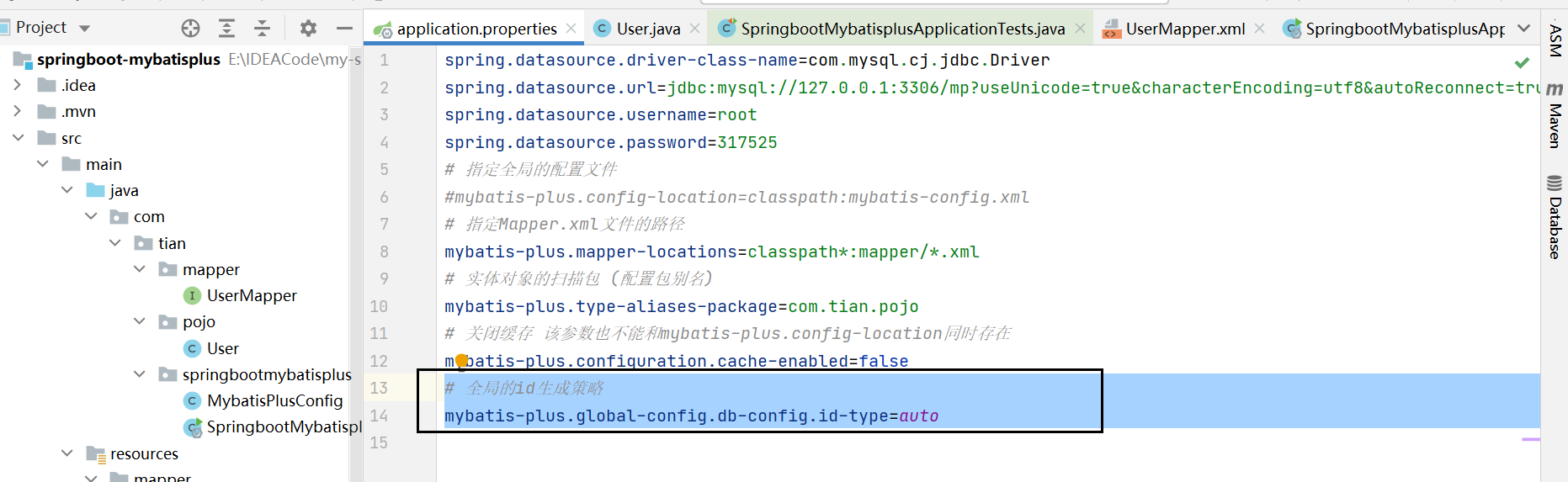
Task: Click the type-aliases-package property line
Action: tap(681, 306)
